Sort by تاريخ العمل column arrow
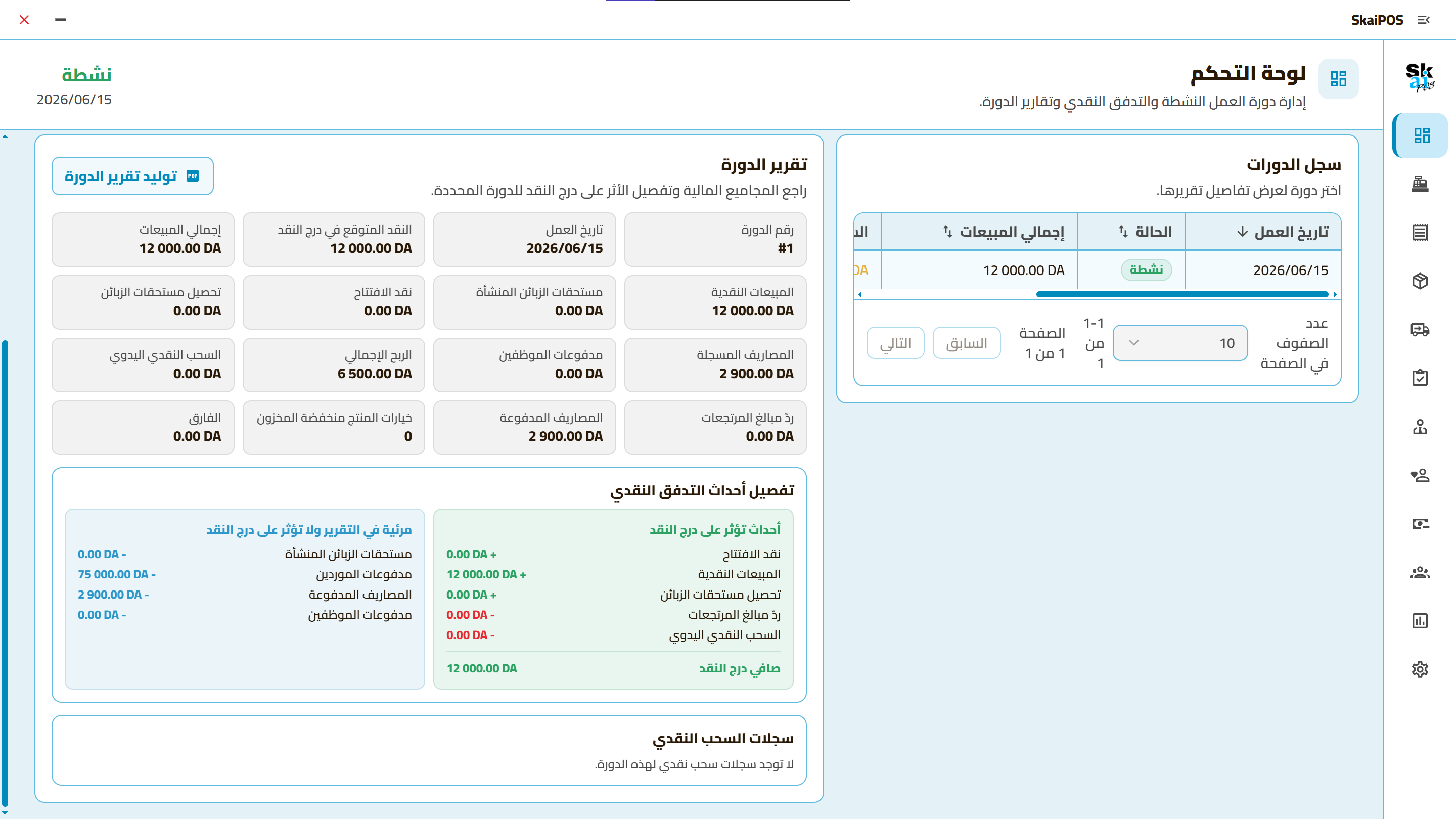 click(x=1242, y=232)
